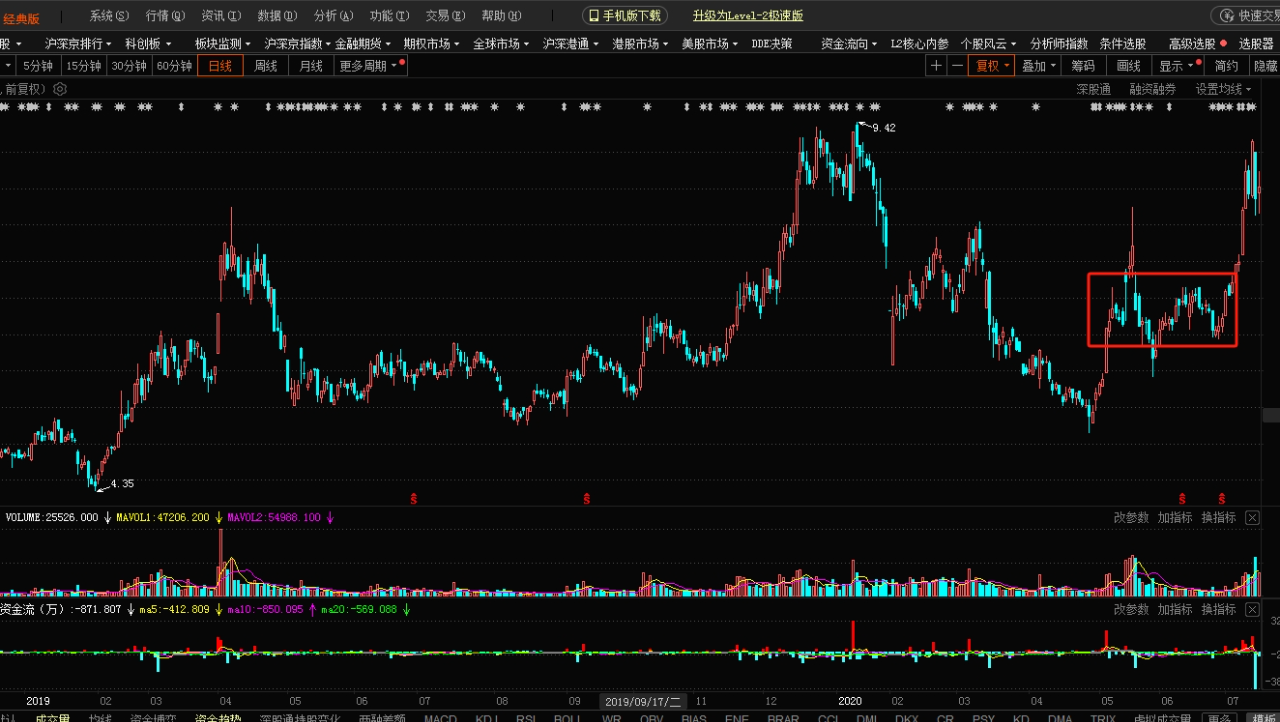
Task: Expand 资金流向 dropdown
Action: (849, 44)
